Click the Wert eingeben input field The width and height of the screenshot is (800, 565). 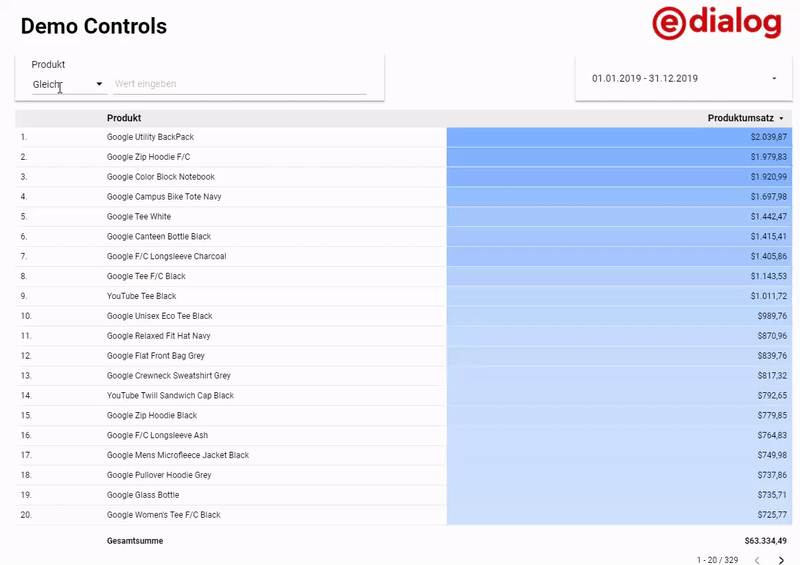240,84
